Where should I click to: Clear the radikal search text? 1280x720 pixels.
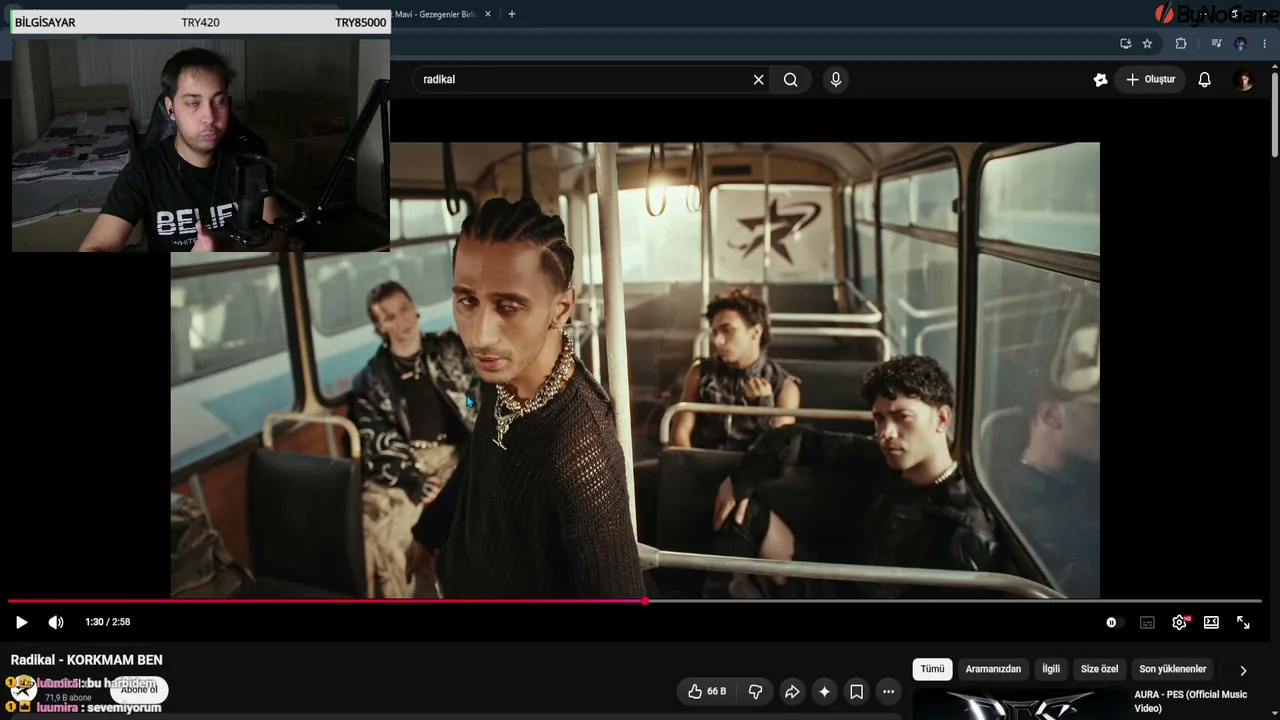pyautogui.click(x=758, y=80)
